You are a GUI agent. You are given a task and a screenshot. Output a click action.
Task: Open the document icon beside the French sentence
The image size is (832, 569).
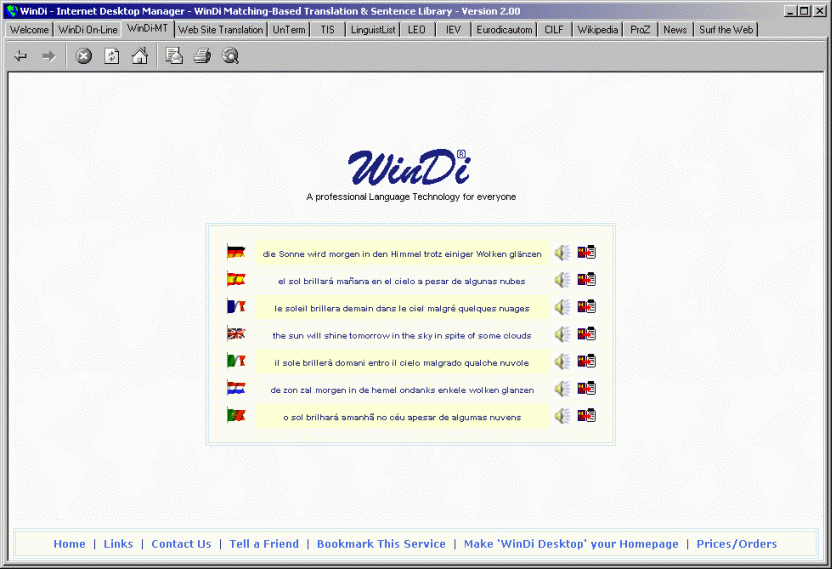click(x=587, y=307)
